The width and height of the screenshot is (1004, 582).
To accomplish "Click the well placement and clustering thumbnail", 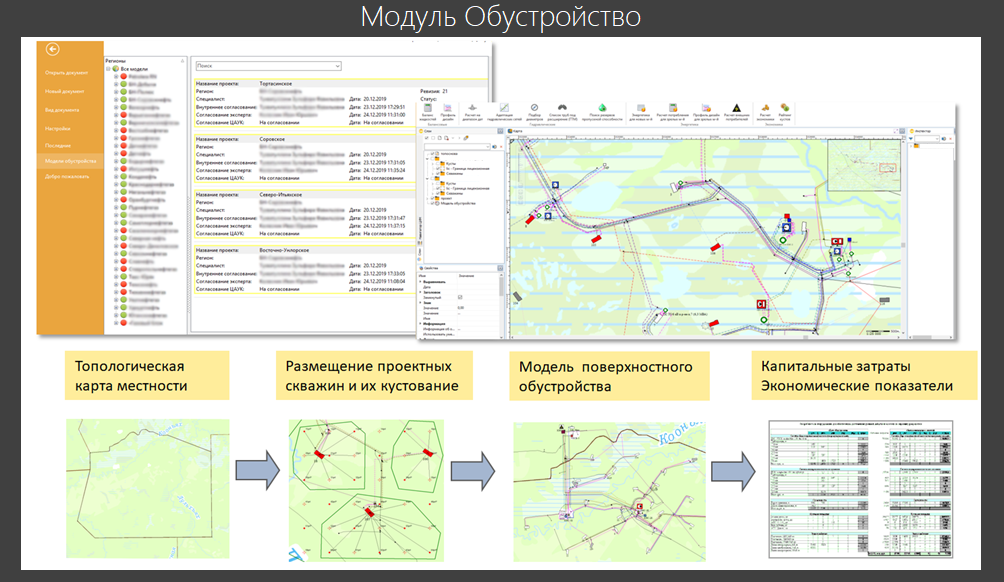I will (x=366, y=490).
